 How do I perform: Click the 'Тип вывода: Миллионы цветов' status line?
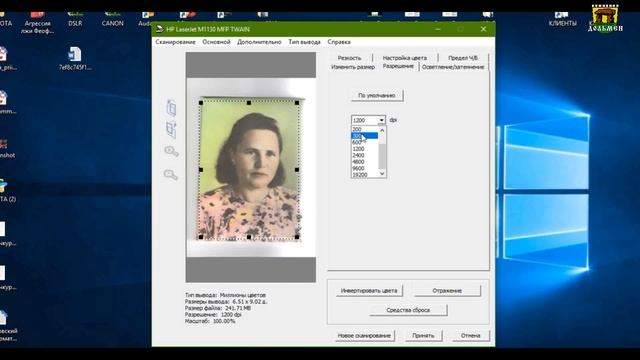click(x=225, y=295)
